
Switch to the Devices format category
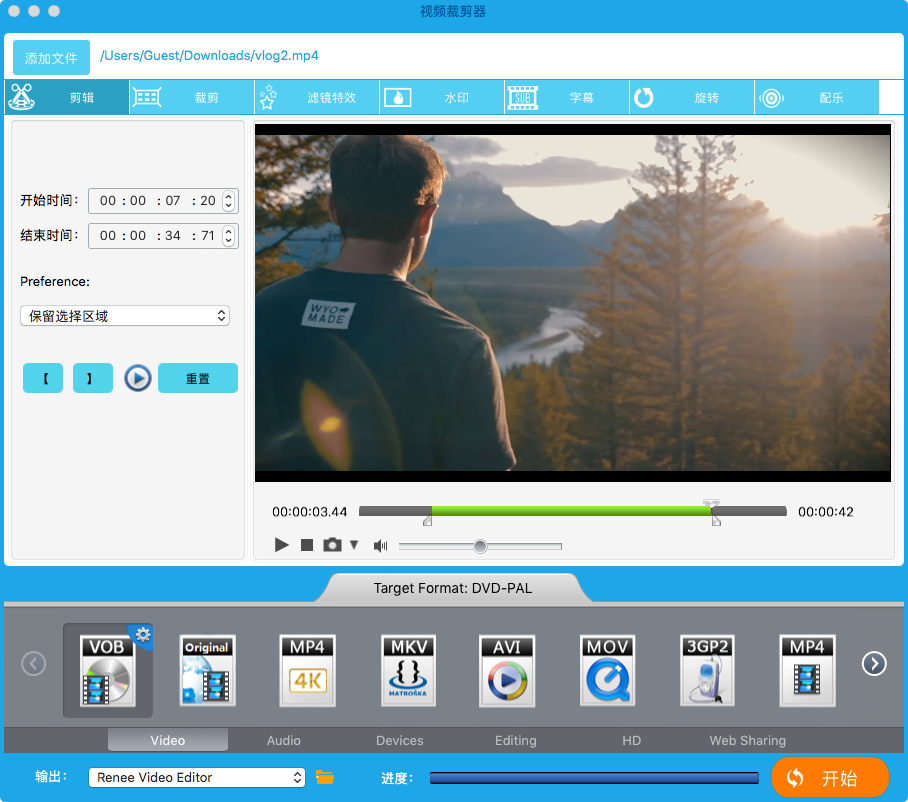pyautogui.click(x=400, y=740)
